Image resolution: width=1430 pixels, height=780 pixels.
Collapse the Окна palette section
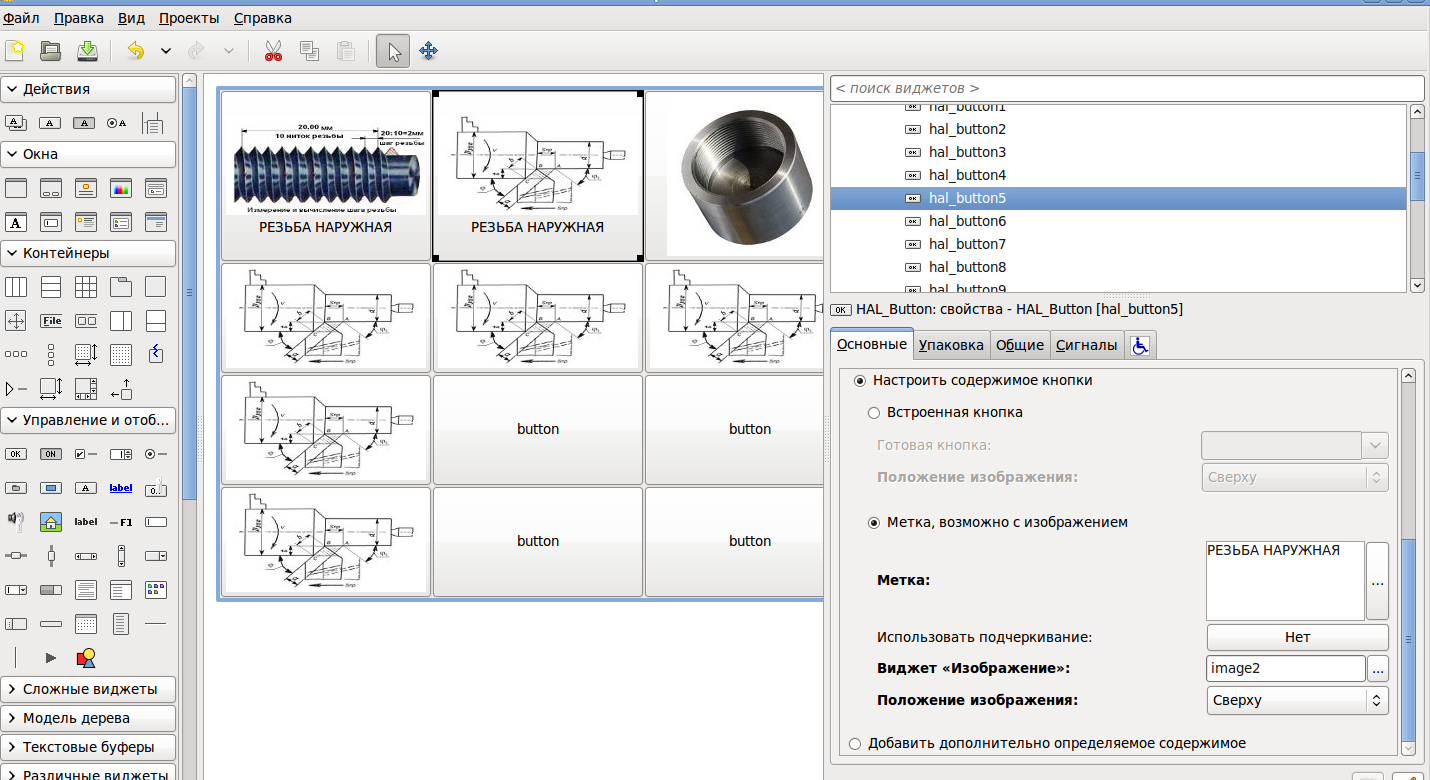(89, 154)
